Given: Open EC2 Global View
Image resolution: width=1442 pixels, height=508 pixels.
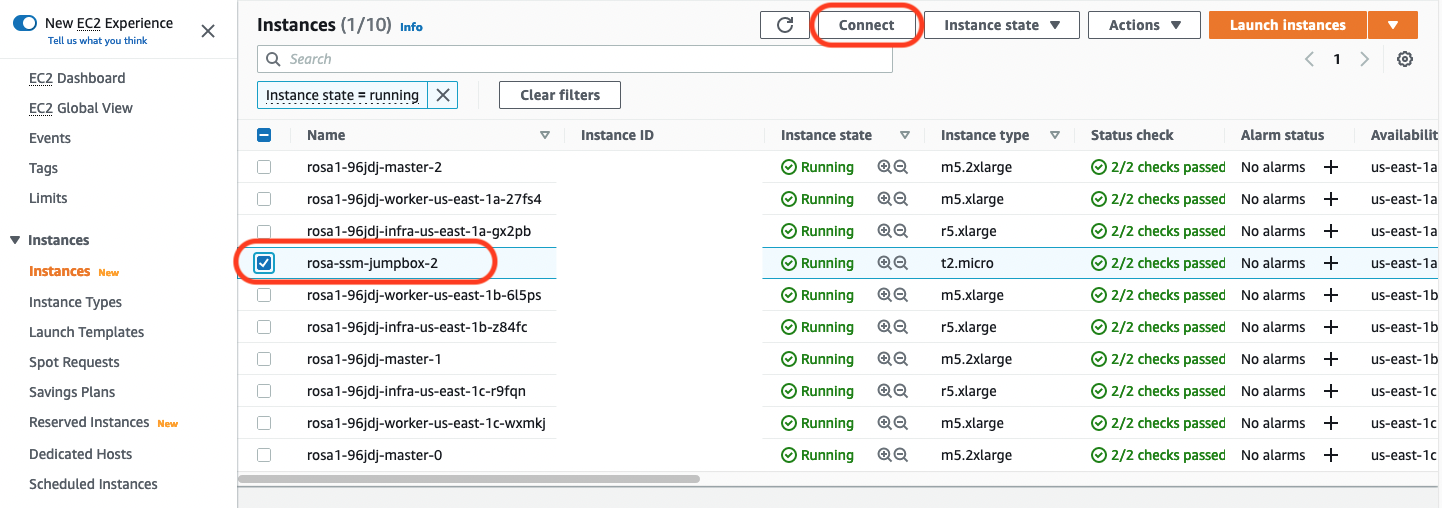Looking at the screenshot, I should tap(81, 108).
